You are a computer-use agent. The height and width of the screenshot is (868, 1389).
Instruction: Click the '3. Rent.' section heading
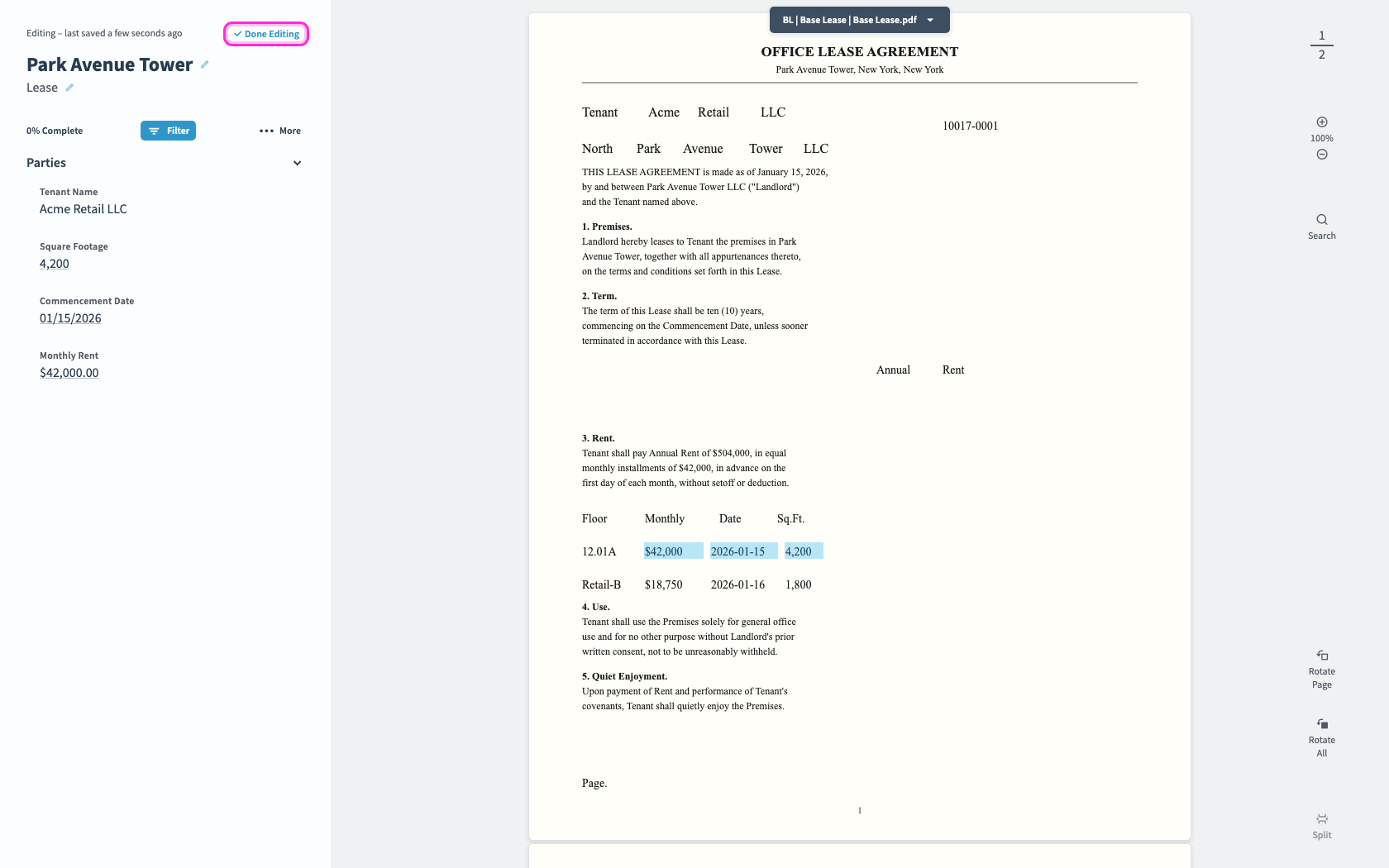(599, 438)
